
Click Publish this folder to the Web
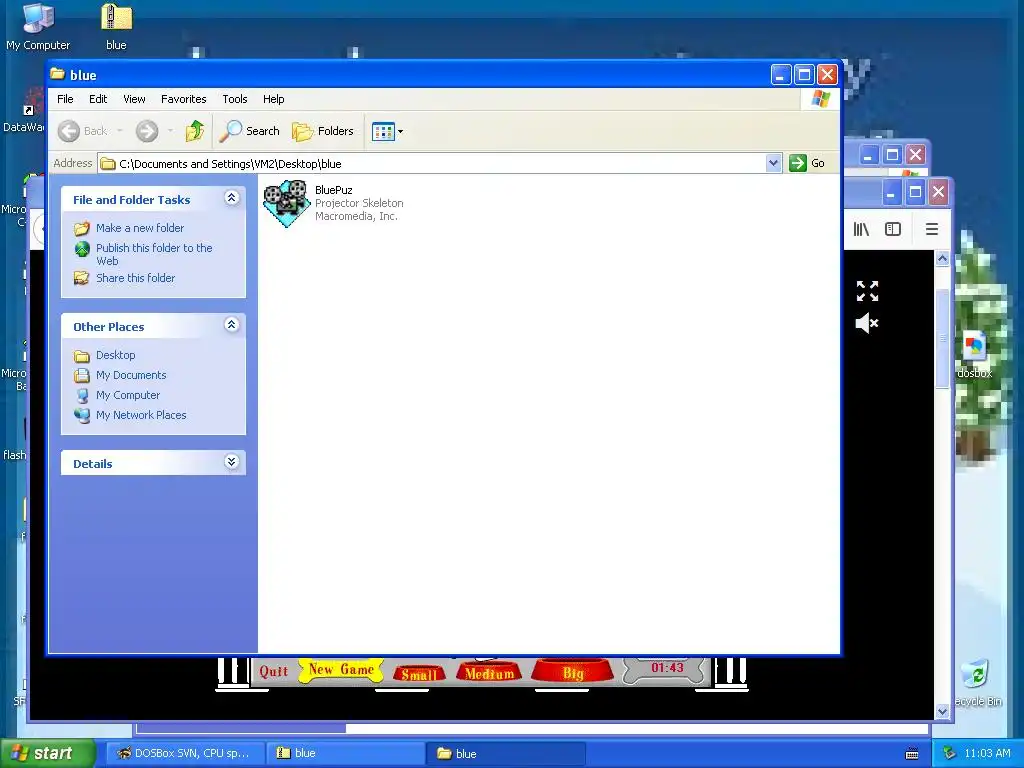(x=154, y=254)
